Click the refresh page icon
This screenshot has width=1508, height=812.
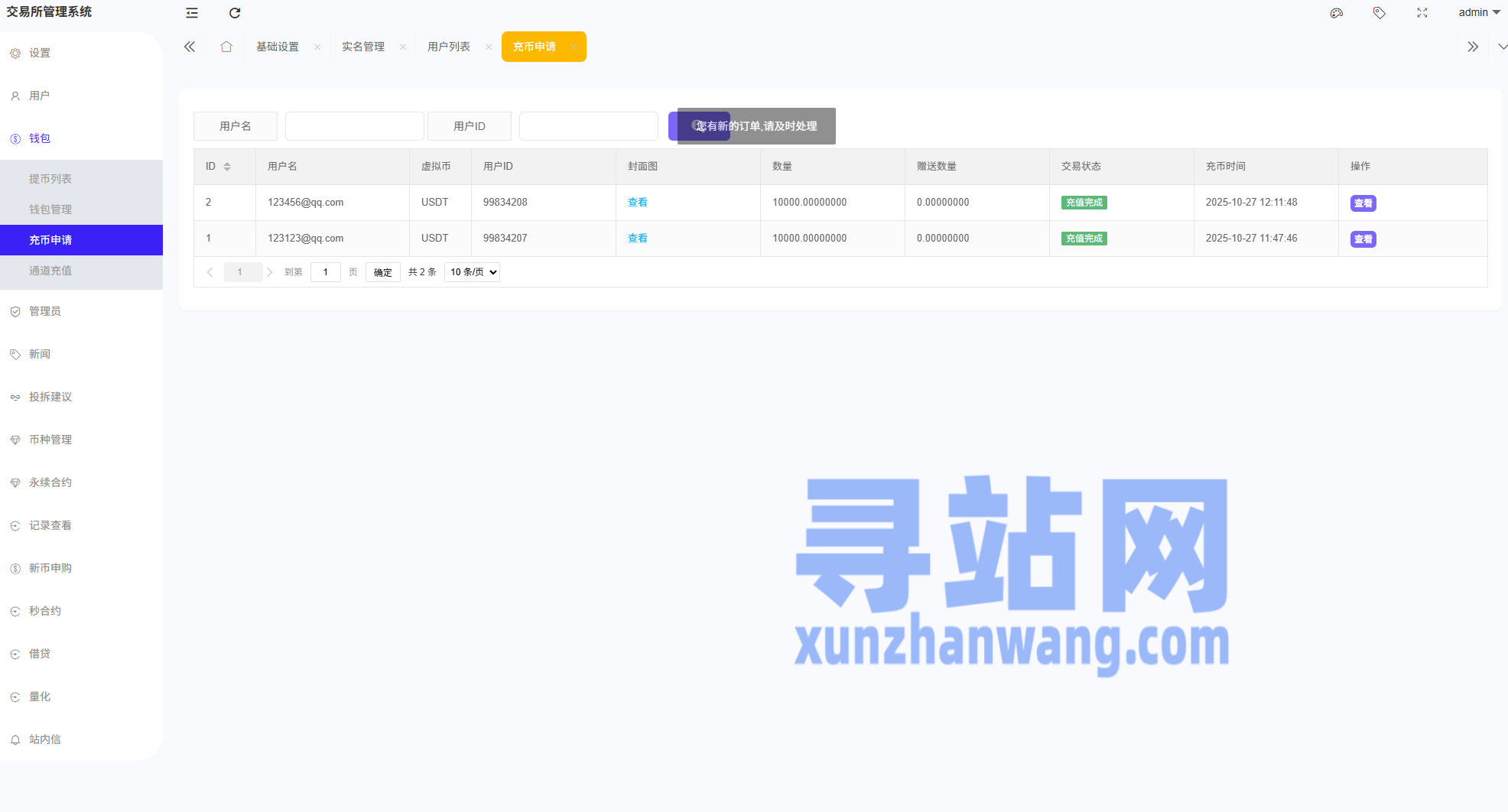click(x=235, y=13)
